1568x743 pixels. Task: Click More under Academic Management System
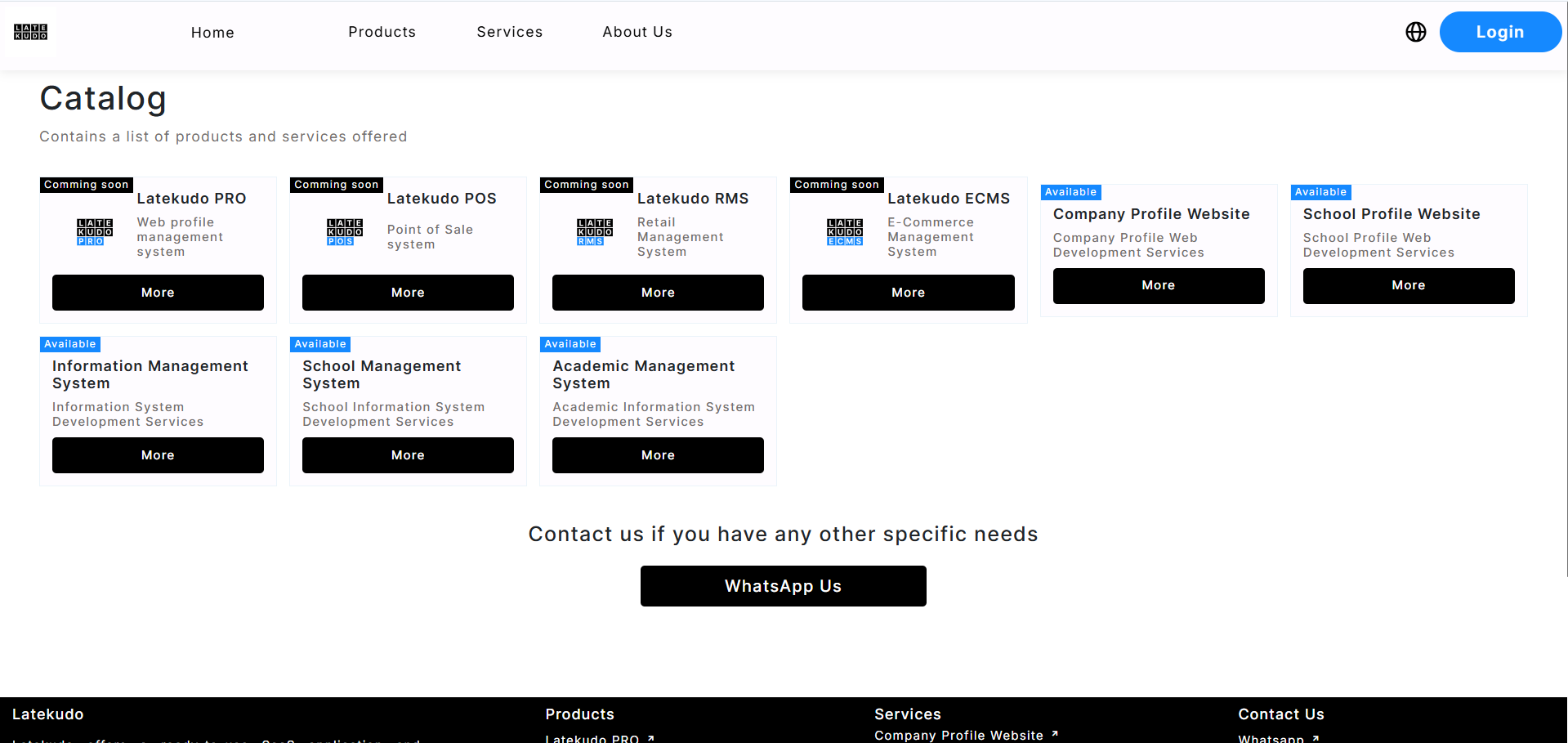tap(658, 455)
